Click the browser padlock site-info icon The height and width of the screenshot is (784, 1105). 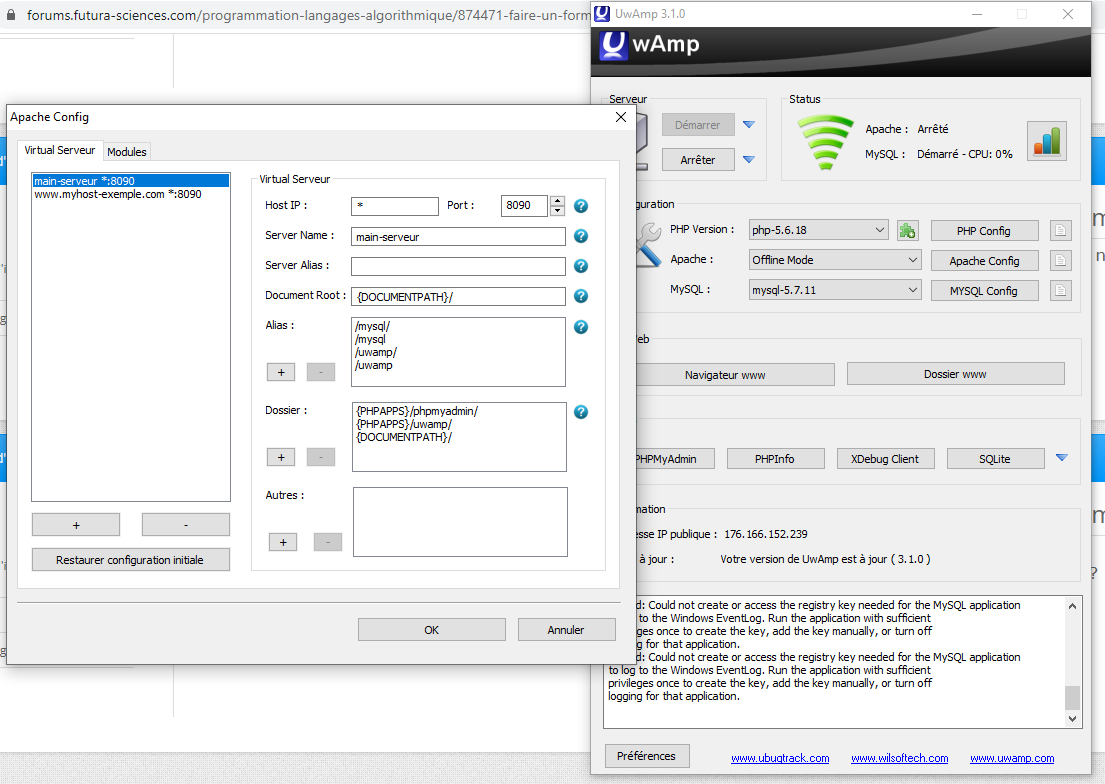pyautogui.click(x=11, y=15)
